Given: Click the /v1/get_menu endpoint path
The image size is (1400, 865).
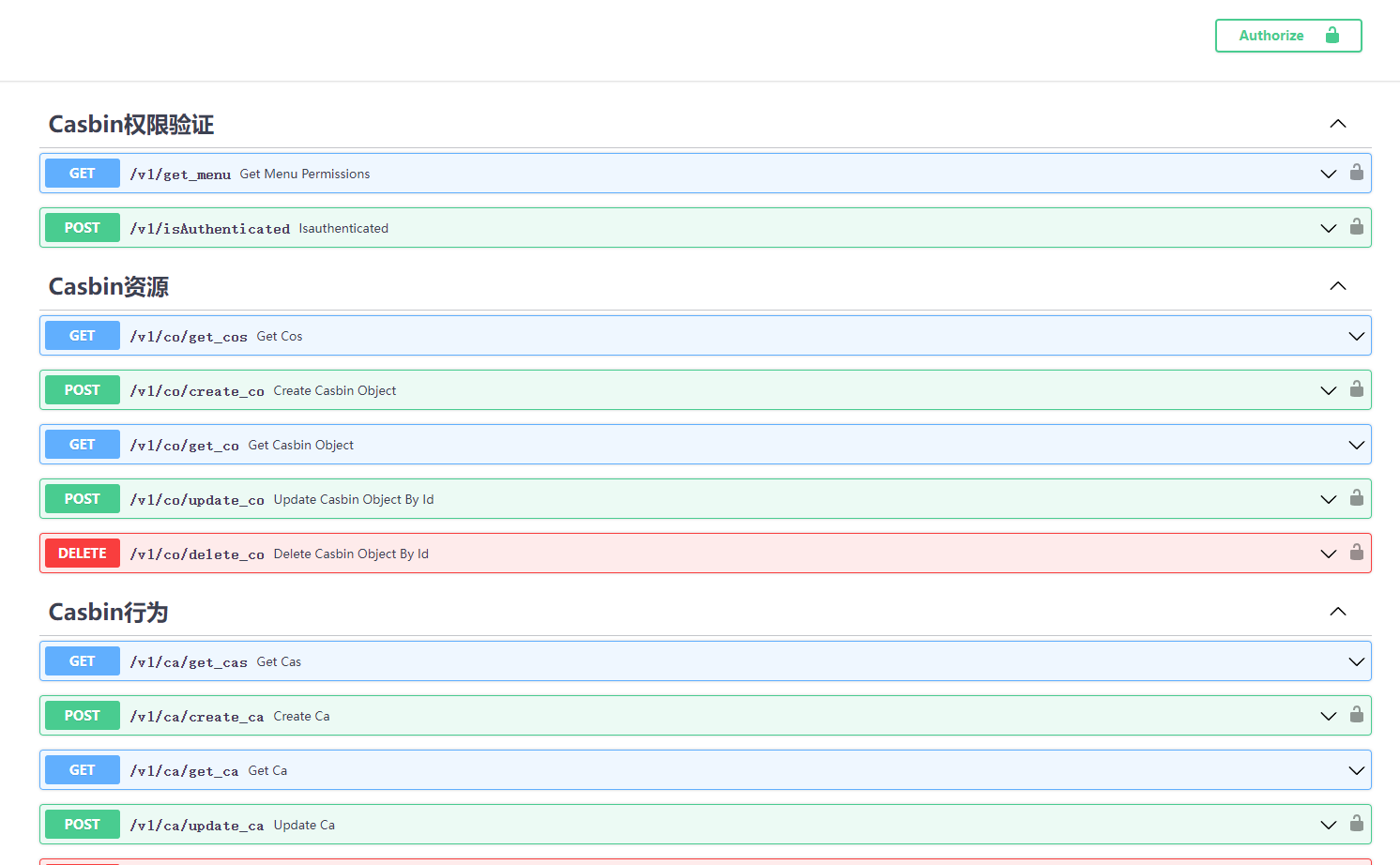Looking at the screenshot, I should click(x=180, y=175).
